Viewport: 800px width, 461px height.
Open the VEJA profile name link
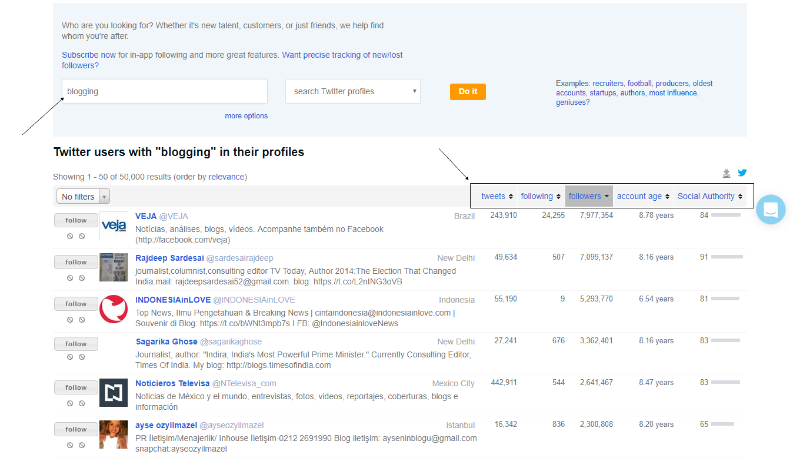(146, 216)
